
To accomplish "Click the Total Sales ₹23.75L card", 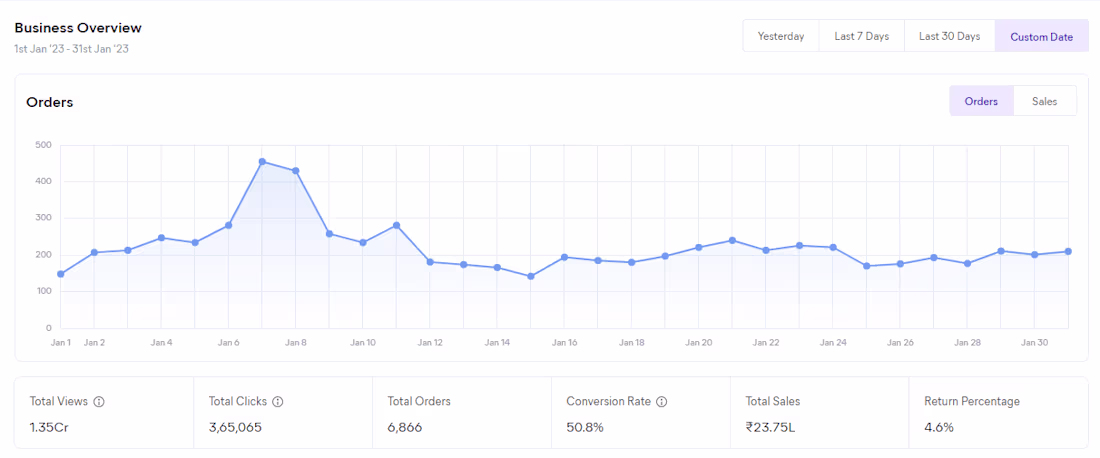I will 819,412.
